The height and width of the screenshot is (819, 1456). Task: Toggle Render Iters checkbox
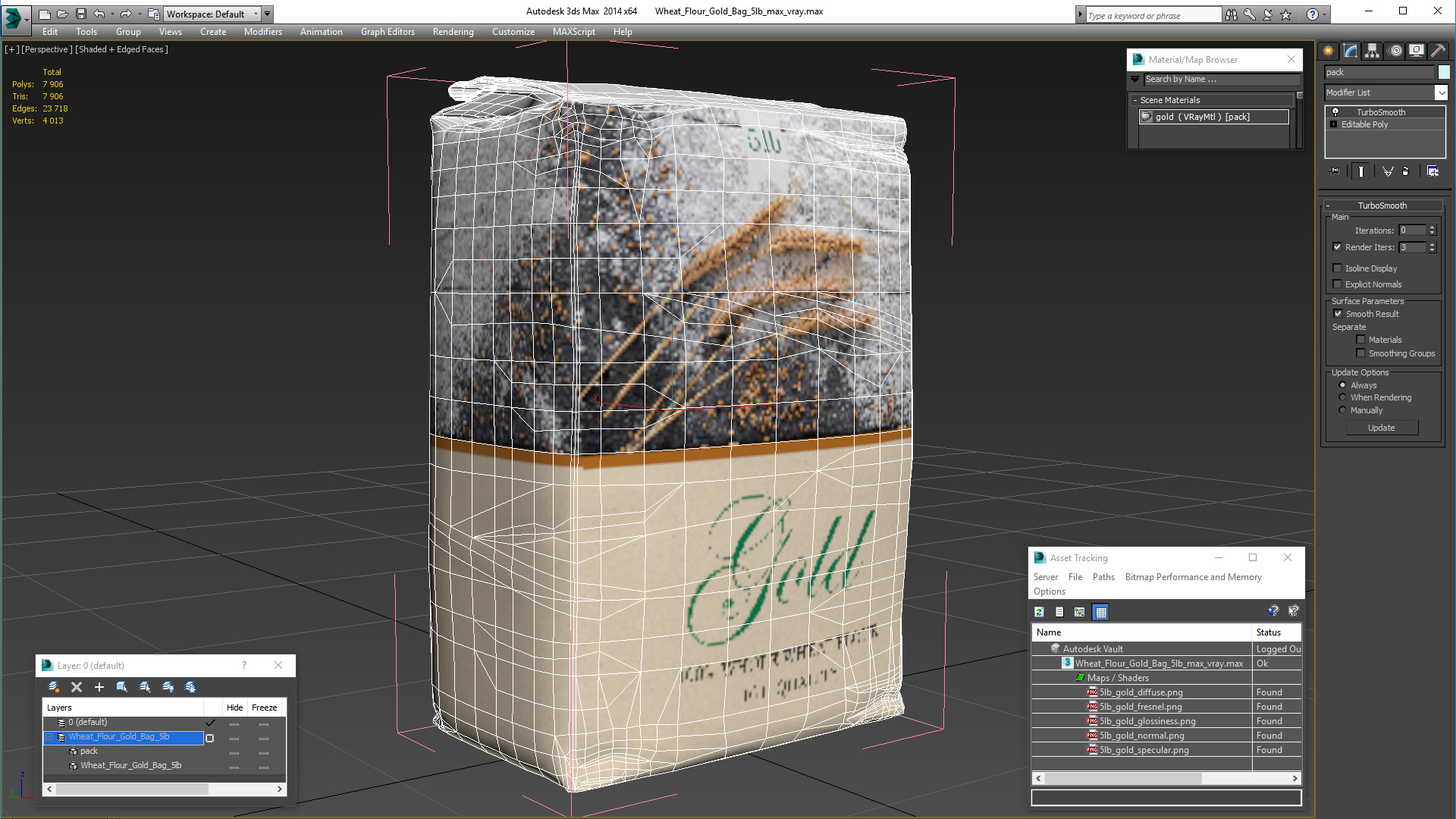click(x=1338, y=246)
